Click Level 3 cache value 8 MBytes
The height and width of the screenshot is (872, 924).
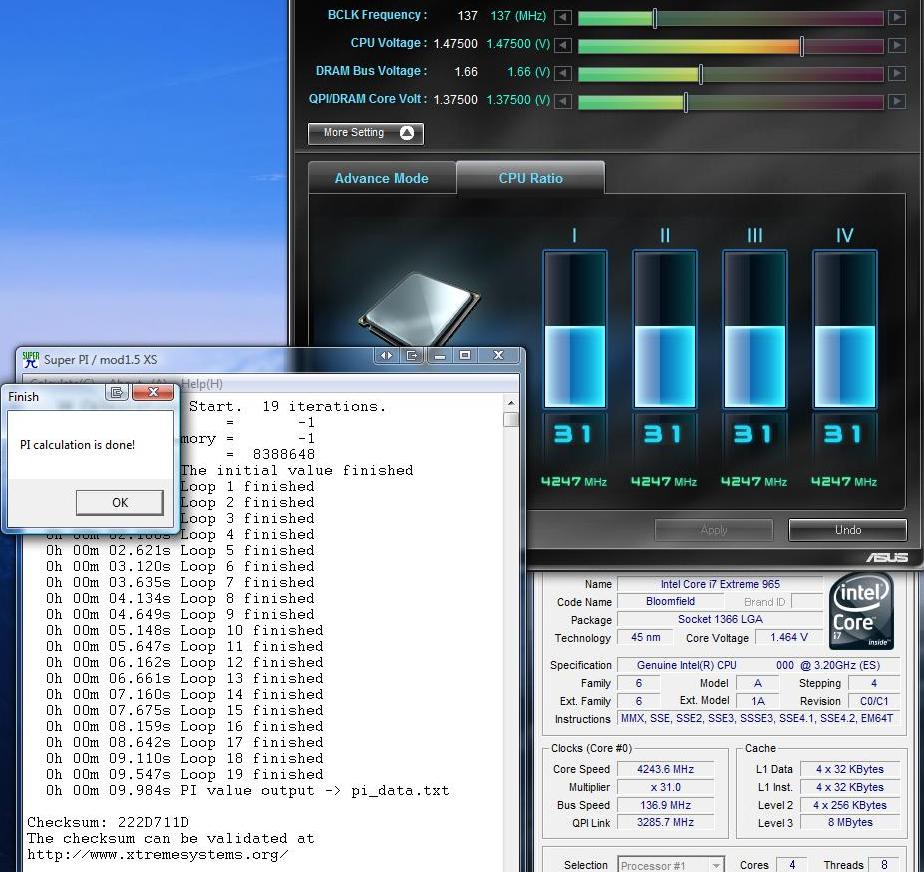(850, 822)
